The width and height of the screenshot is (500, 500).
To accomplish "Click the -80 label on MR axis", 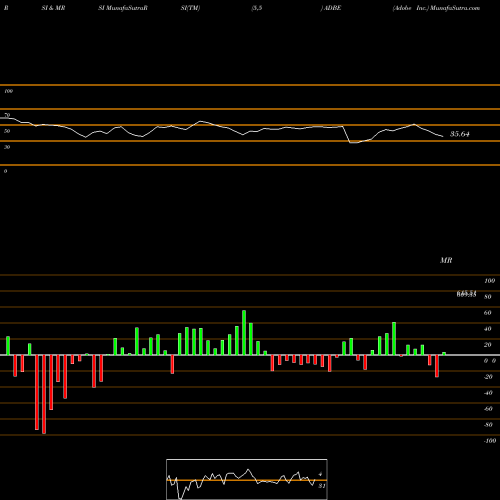I will pos(488,425).
